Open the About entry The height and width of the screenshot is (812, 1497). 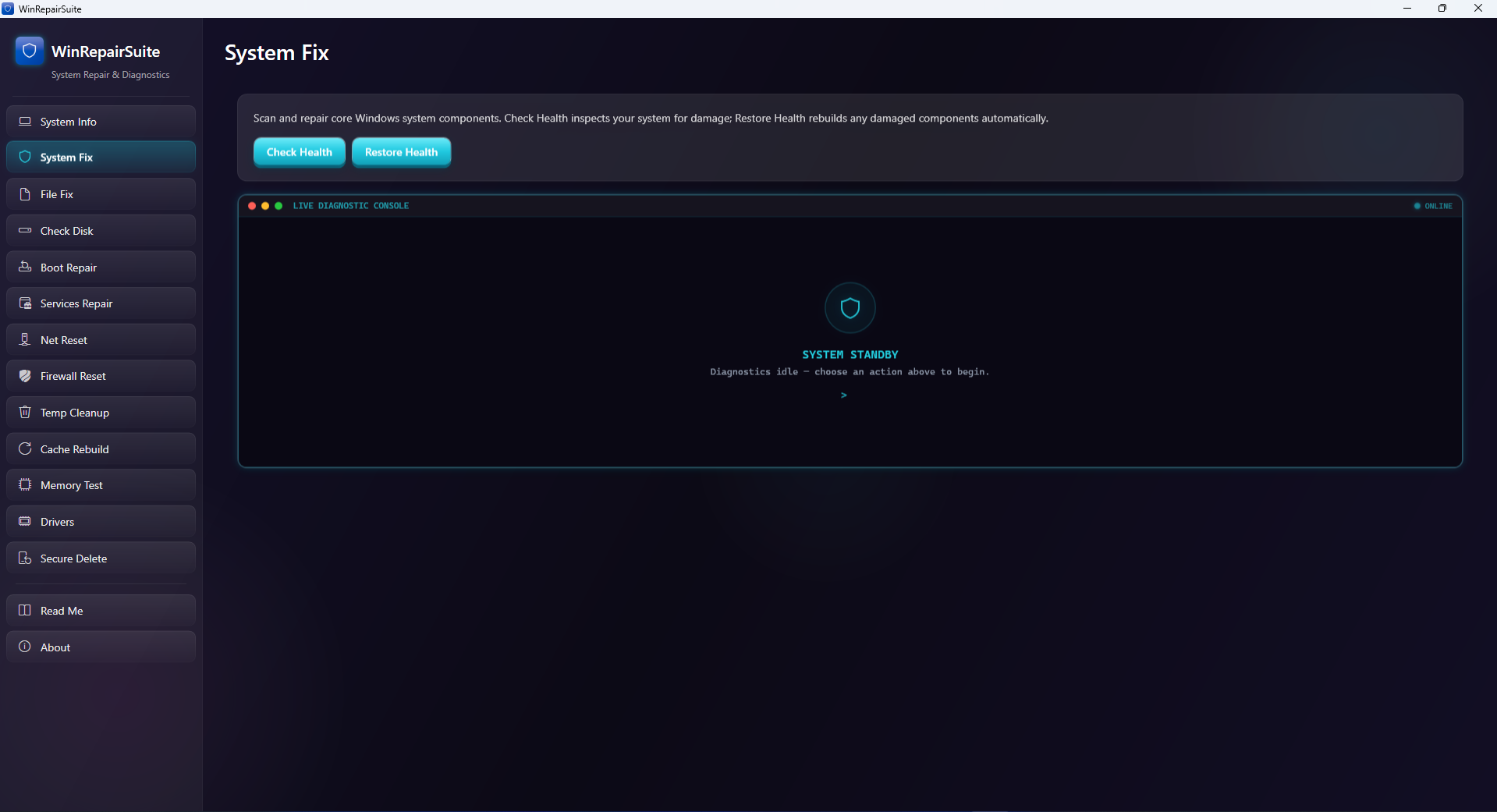coord(101,647)
